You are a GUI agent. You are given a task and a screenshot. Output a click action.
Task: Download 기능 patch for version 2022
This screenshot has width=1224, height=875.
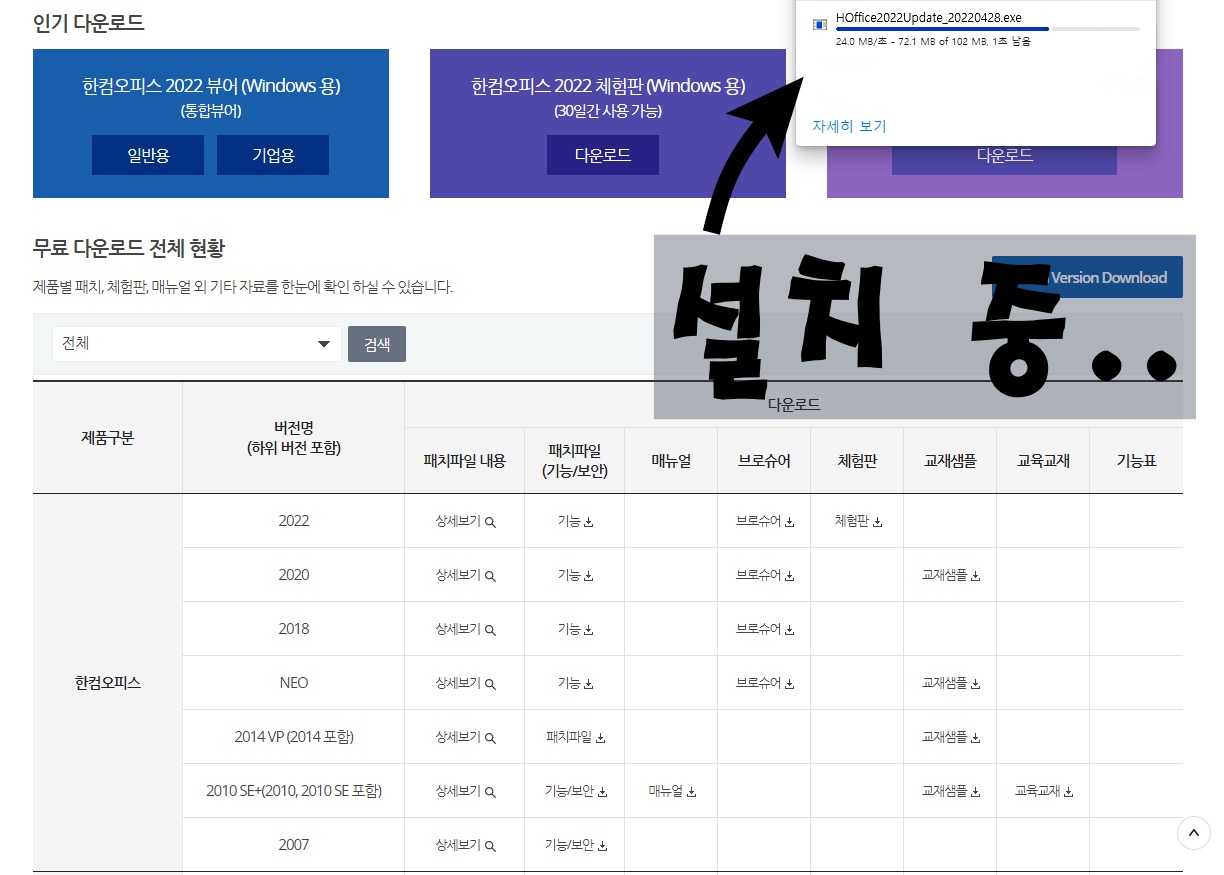[575, 521]
